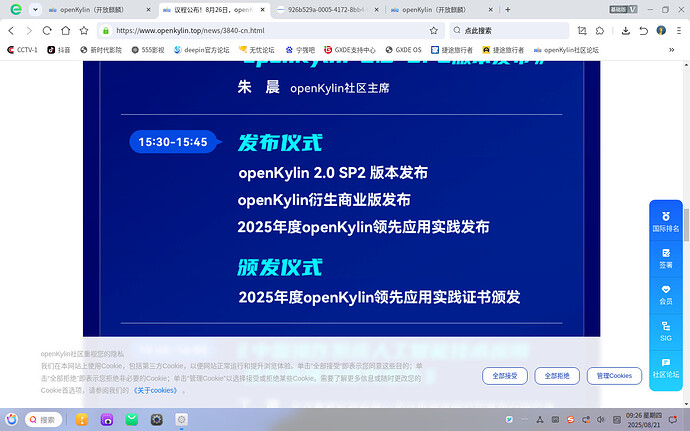690x431 pixels.
Task: Click the 管理Cookies button
Action: point(614,376)
